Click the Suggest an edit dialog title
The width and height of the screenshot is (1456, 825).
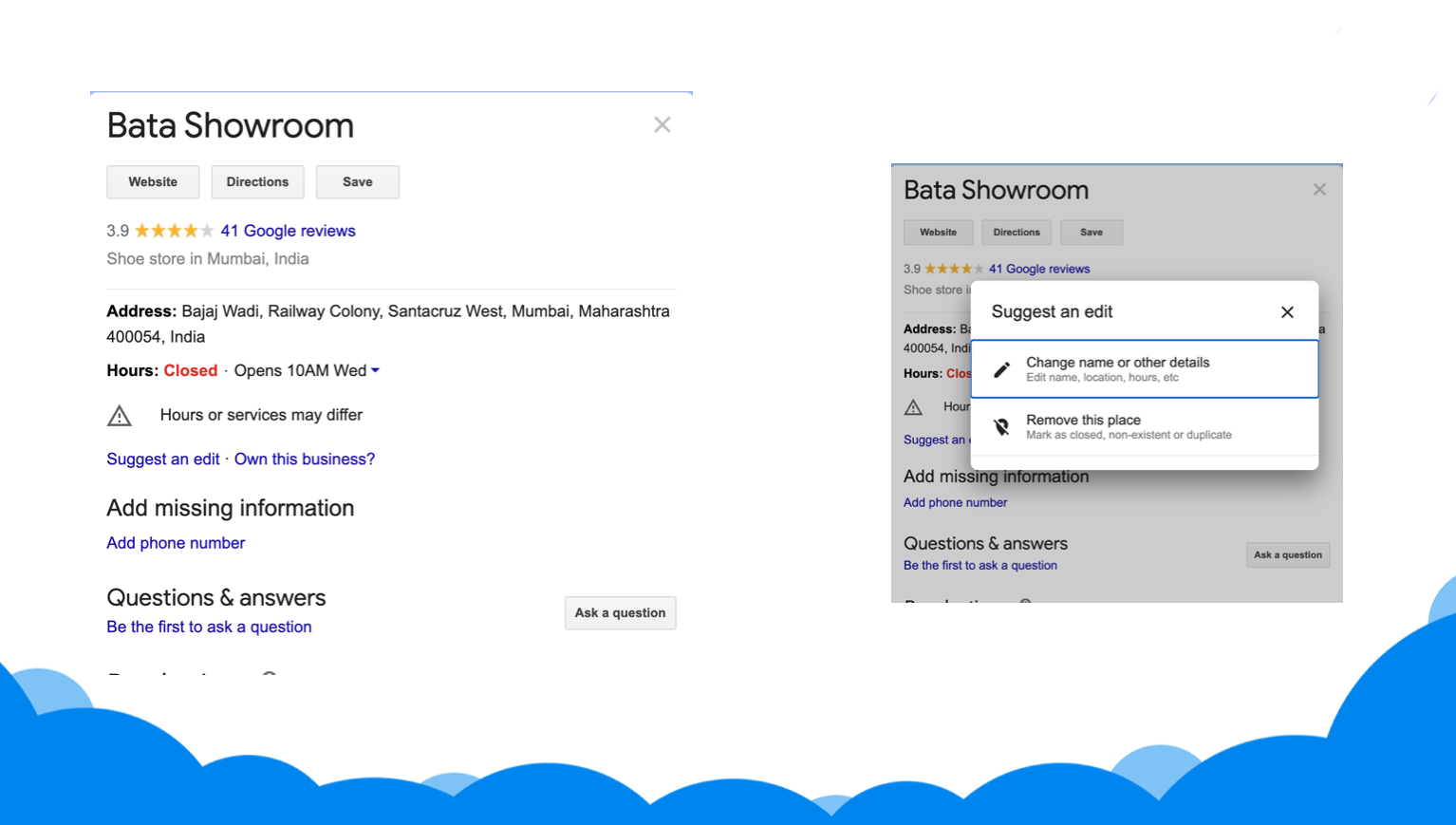1052,311
